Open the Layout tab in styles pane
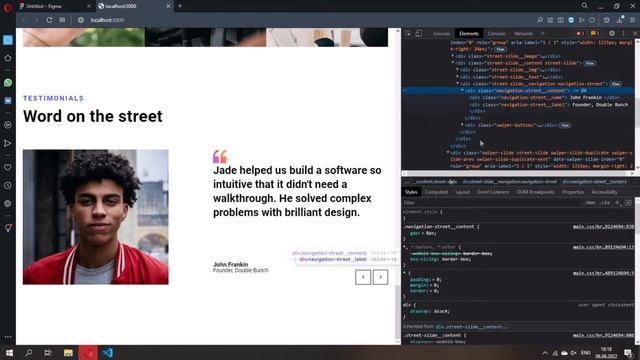Viewport: 640px width, 360px height. pos(462,192)
